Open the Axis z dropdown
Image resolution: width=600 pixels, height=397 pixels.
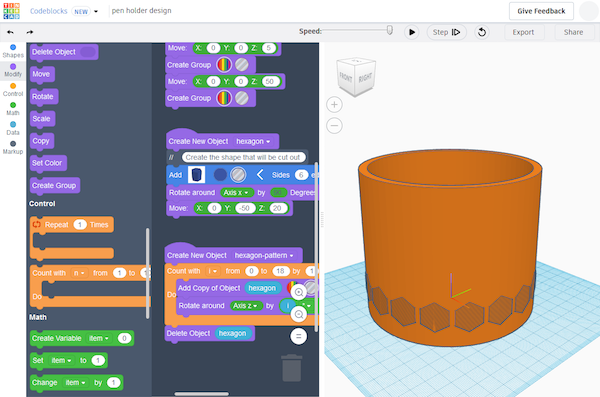(x=246, y=306)
